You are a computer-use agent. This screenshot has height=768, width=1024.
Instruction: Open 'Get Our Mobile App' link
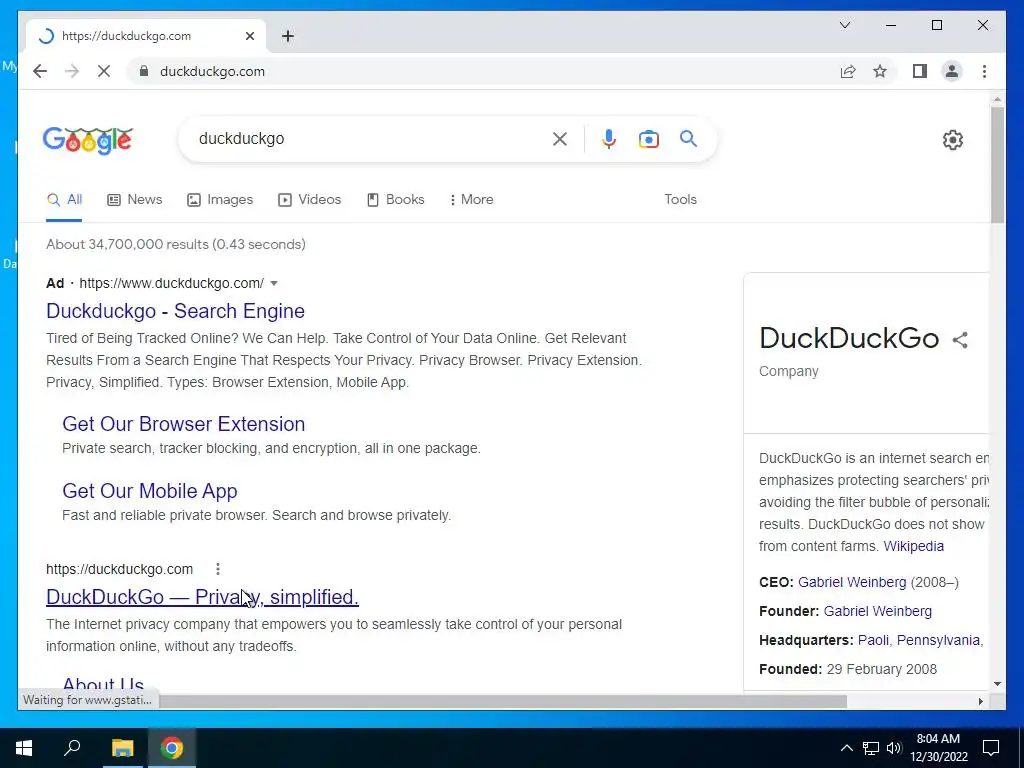click(x=150, y=491)
